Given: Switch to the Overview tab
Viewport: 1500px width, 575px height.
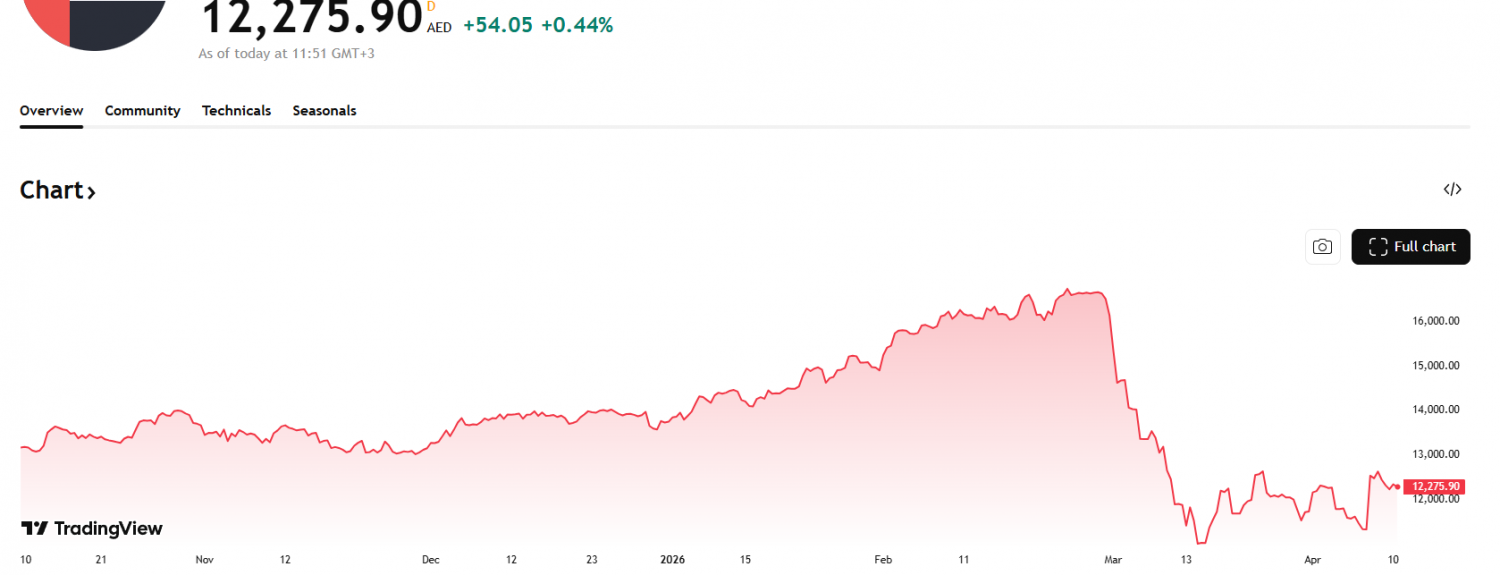Looking at the screenshot, I should tap(51, 111).
